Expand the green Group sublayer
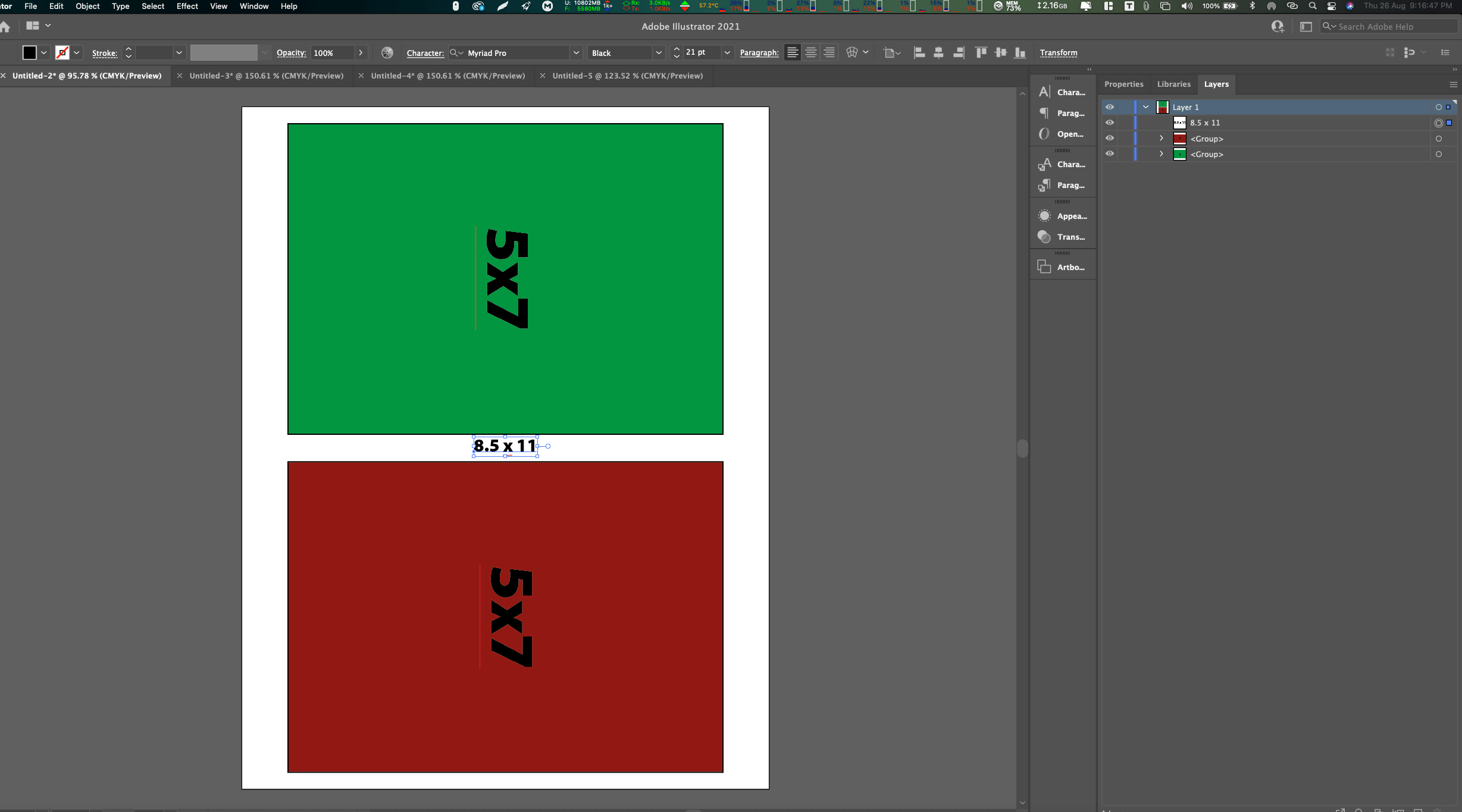 point(1161,154)
